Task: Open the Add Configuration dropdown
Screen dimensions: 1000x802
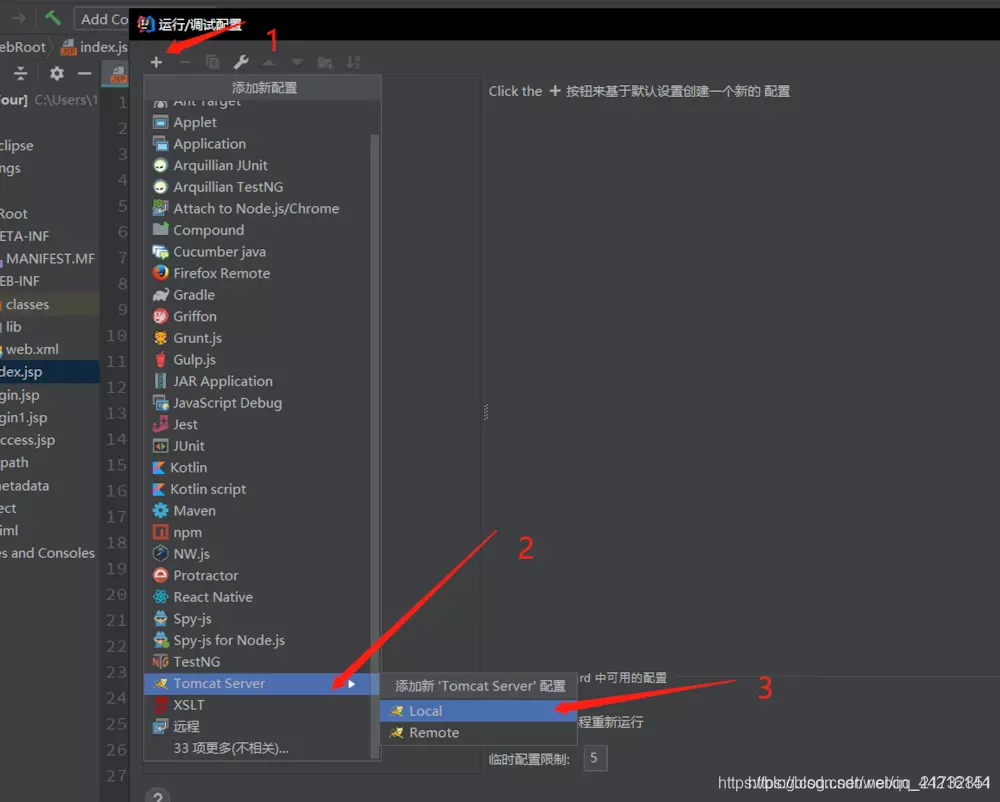Action: click(x=102, y=19)
